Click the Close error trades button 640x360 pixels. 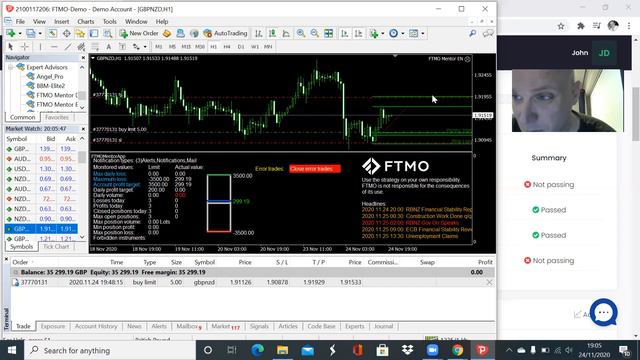coord(315,169)
